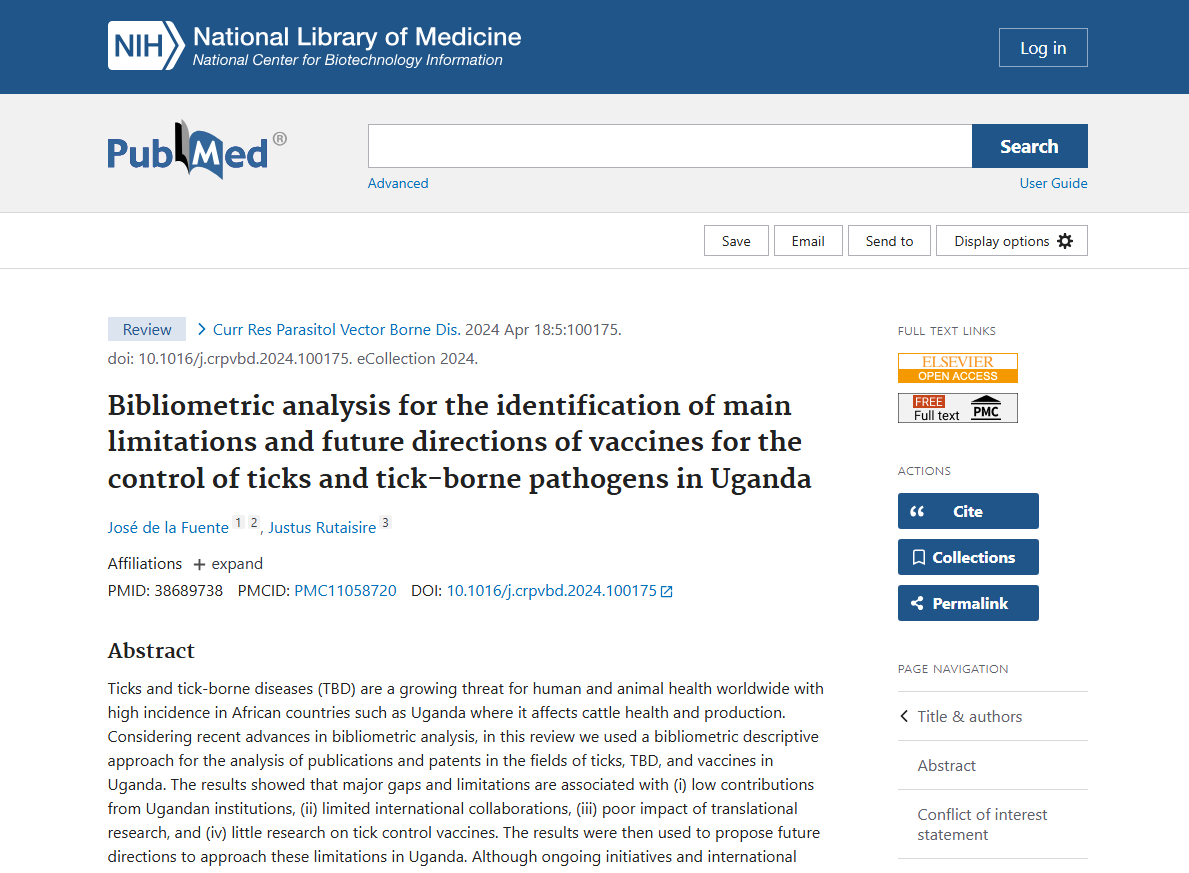
Task: Go to Abstract in page navigation
Action: (x=946, y=765)
